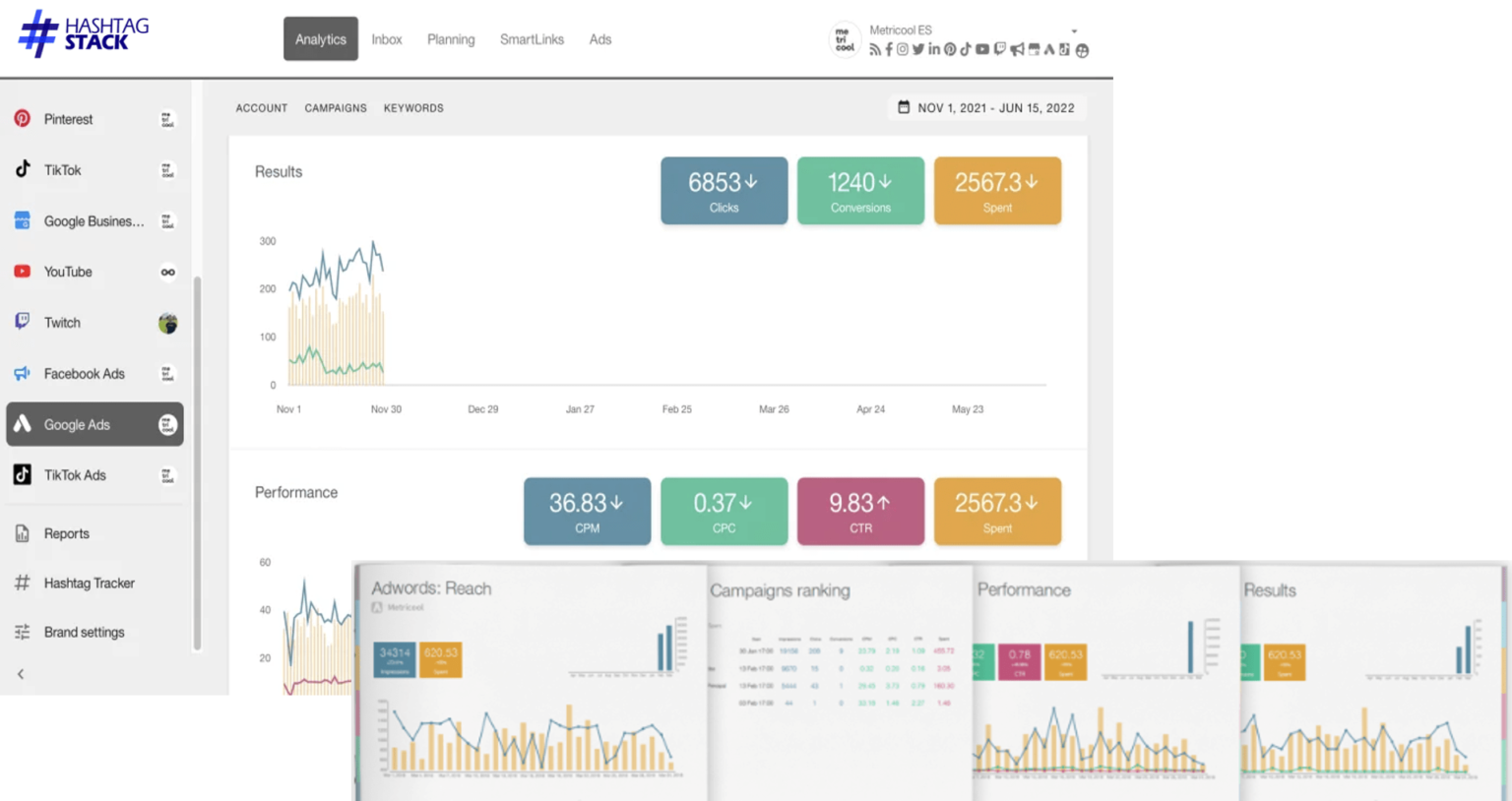Image resolution: width=1512 pixels, height=801 pixels.
Task: Collapse the sidebar with left chevron
Action: 21,674
